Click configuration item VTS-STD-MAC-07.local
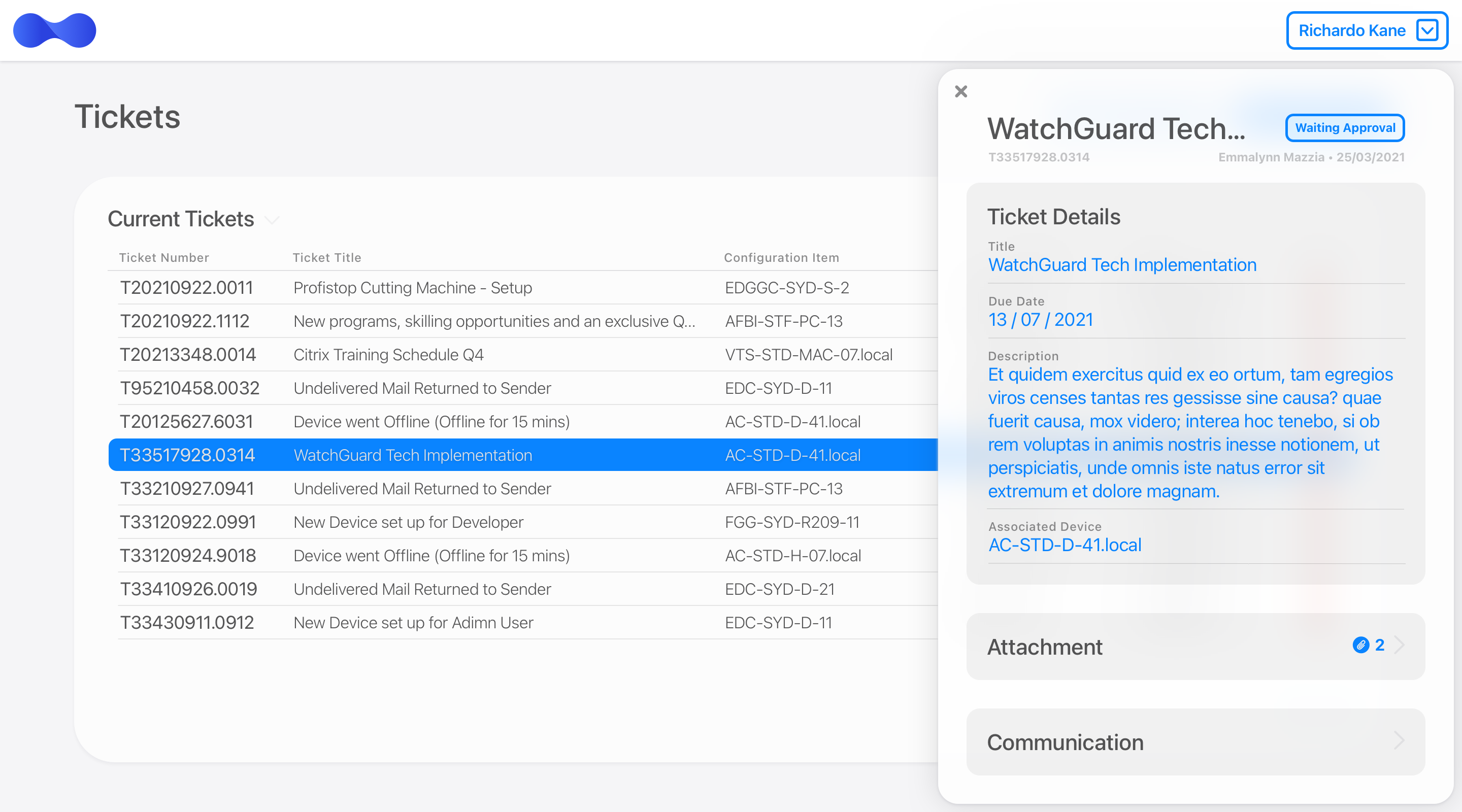Image resolution: width=1462 pixels, height=812 pixels. point(809,355)
